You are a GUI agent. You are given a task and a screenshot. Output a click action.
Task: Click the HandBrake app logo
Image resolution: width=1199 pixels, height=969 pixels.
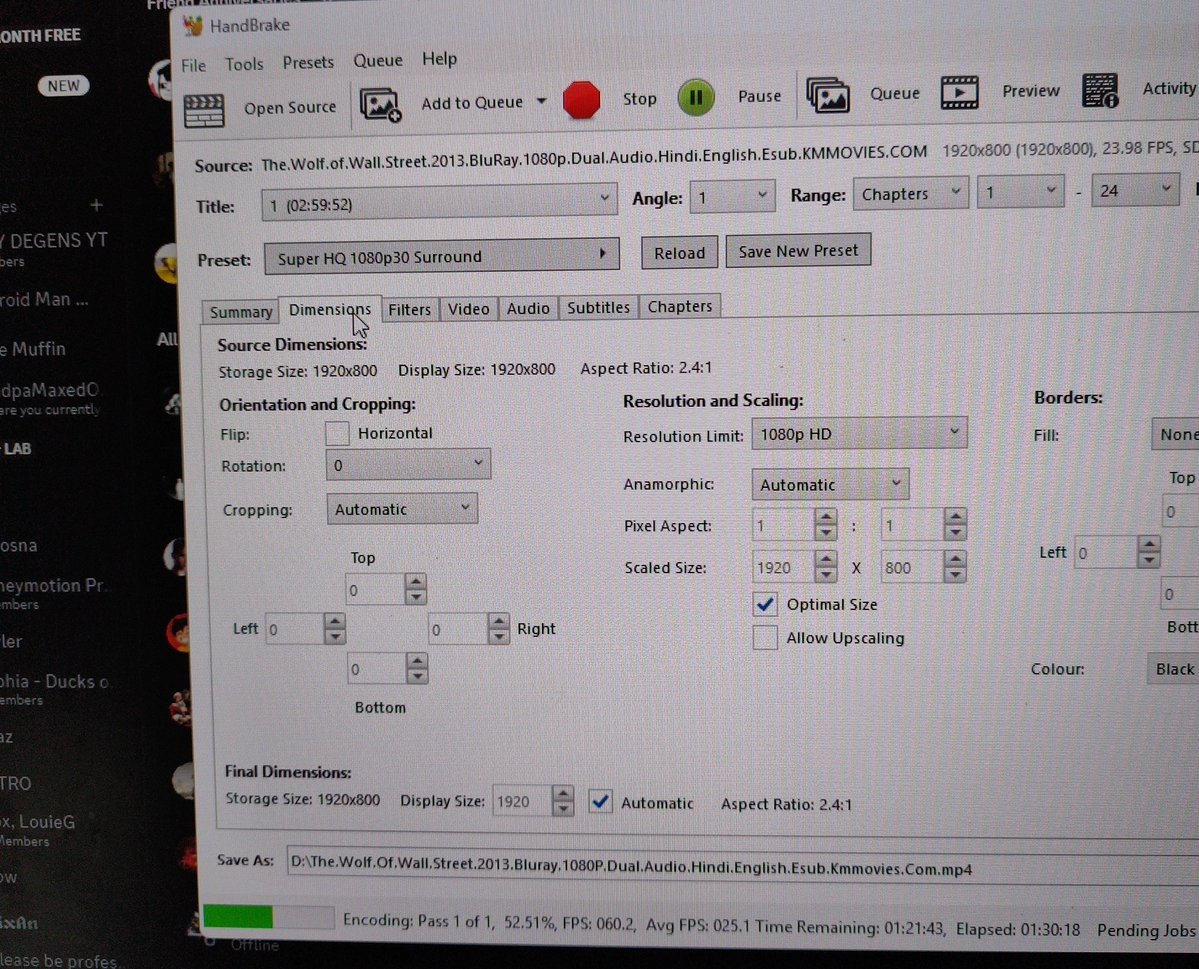[x=193, y=26]
